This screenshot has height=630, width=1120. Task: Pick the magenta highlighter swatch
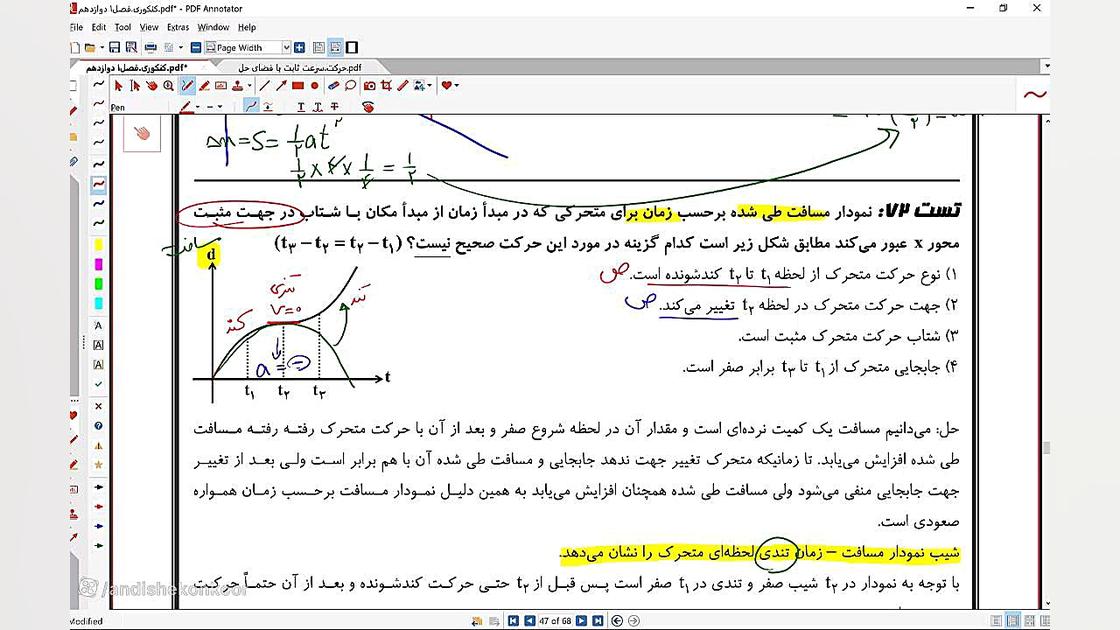coord(98,264)
